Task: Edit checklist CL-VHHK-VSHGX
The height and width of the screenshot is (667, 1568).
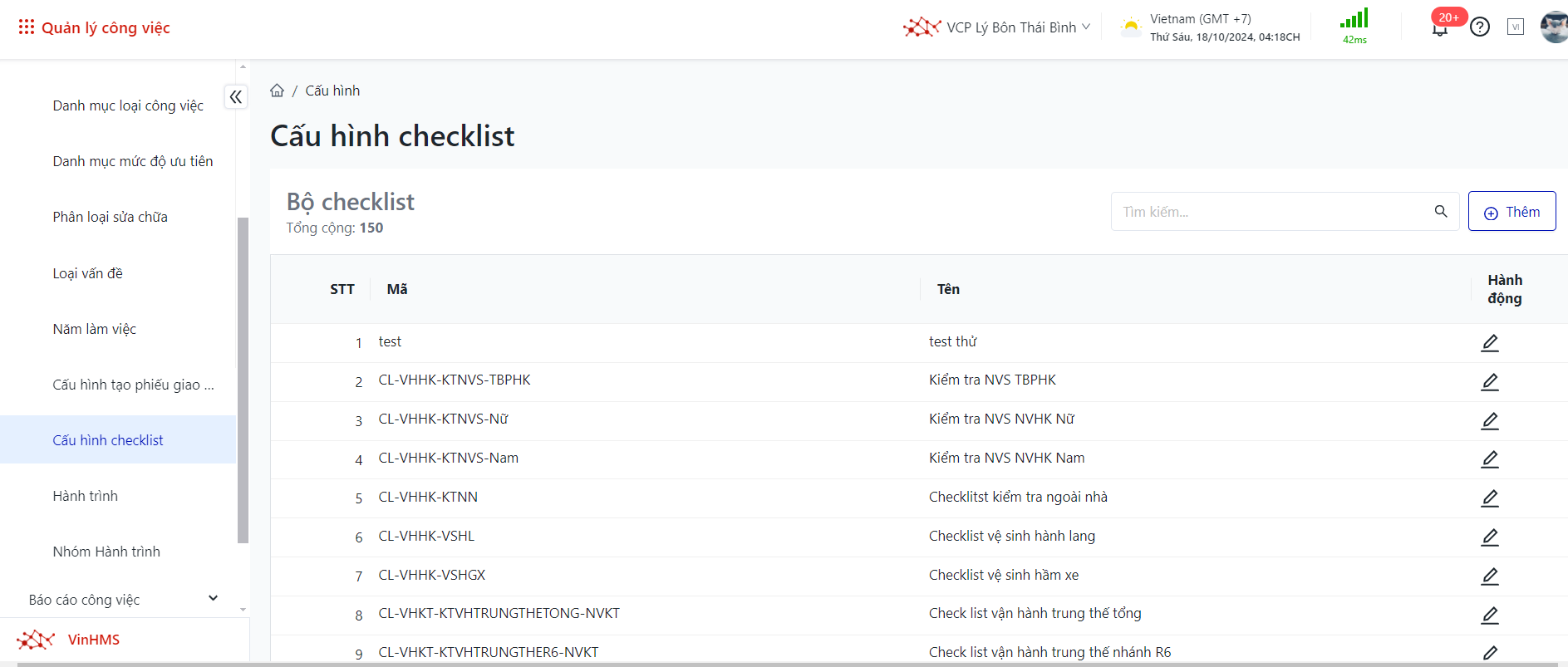Action: [1490, 576]
